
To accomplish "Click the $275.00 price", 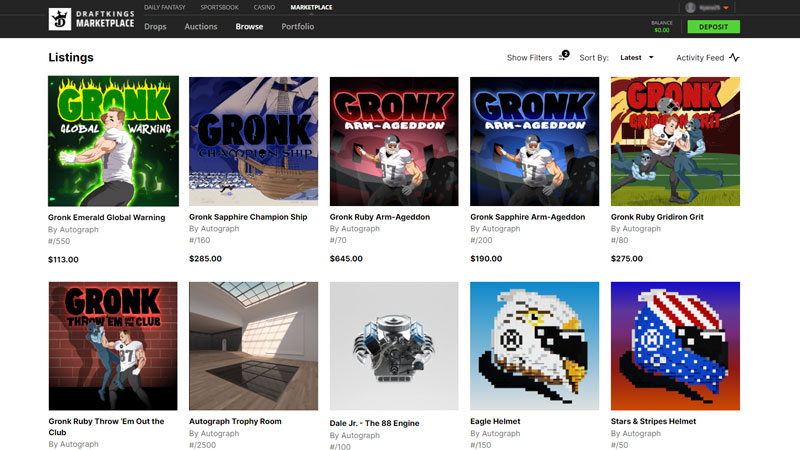I will pyautogui.click(x=627, y=259).
